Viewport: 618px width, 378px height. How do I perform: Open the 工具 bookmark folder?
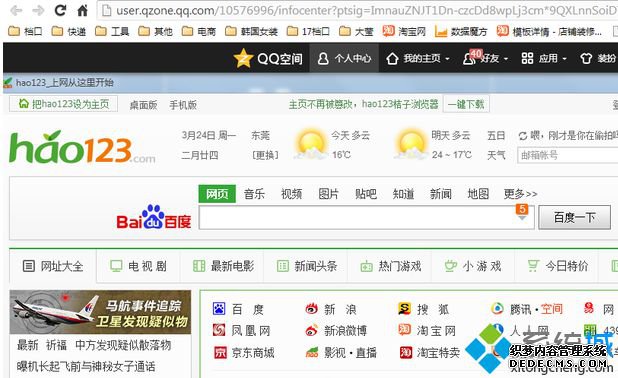(112, 31)
